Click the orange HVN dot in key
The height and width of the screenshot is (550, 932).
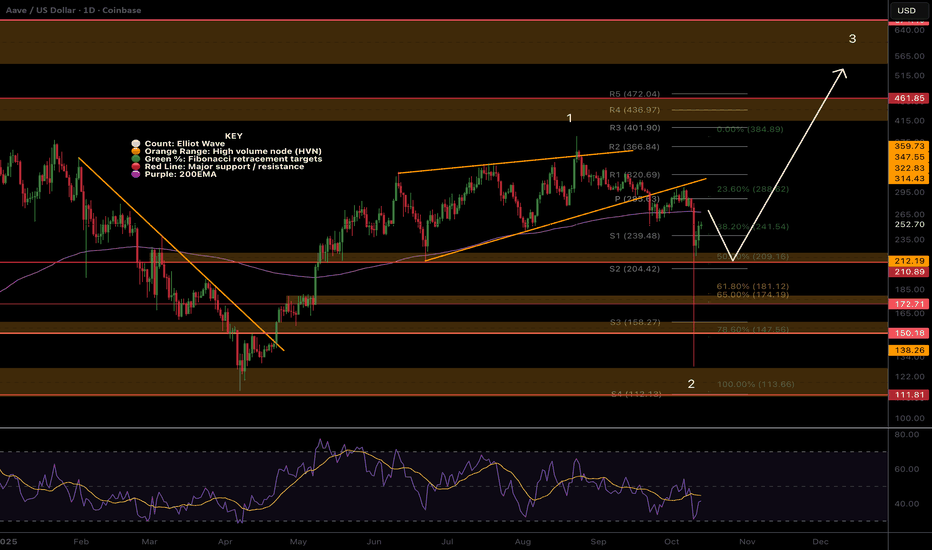click(x=136, y=152)
